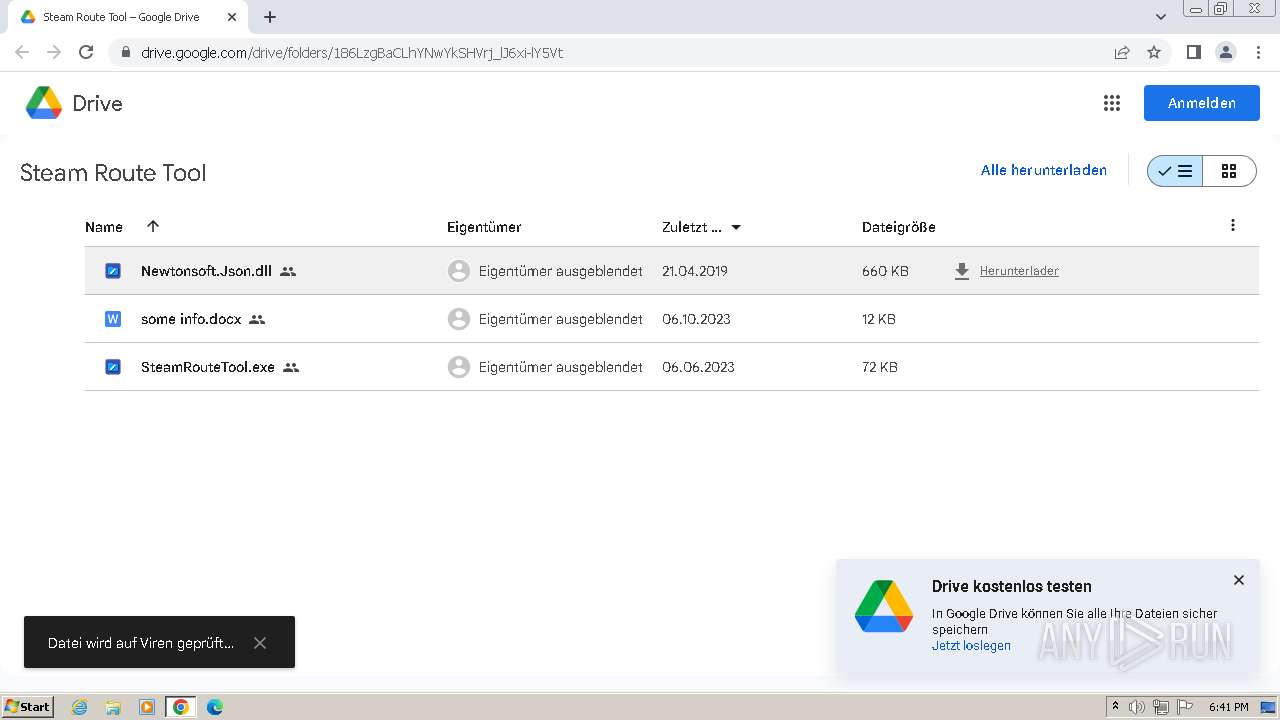
Task: Switch to grid layout view
Action: pos(1229,171)
